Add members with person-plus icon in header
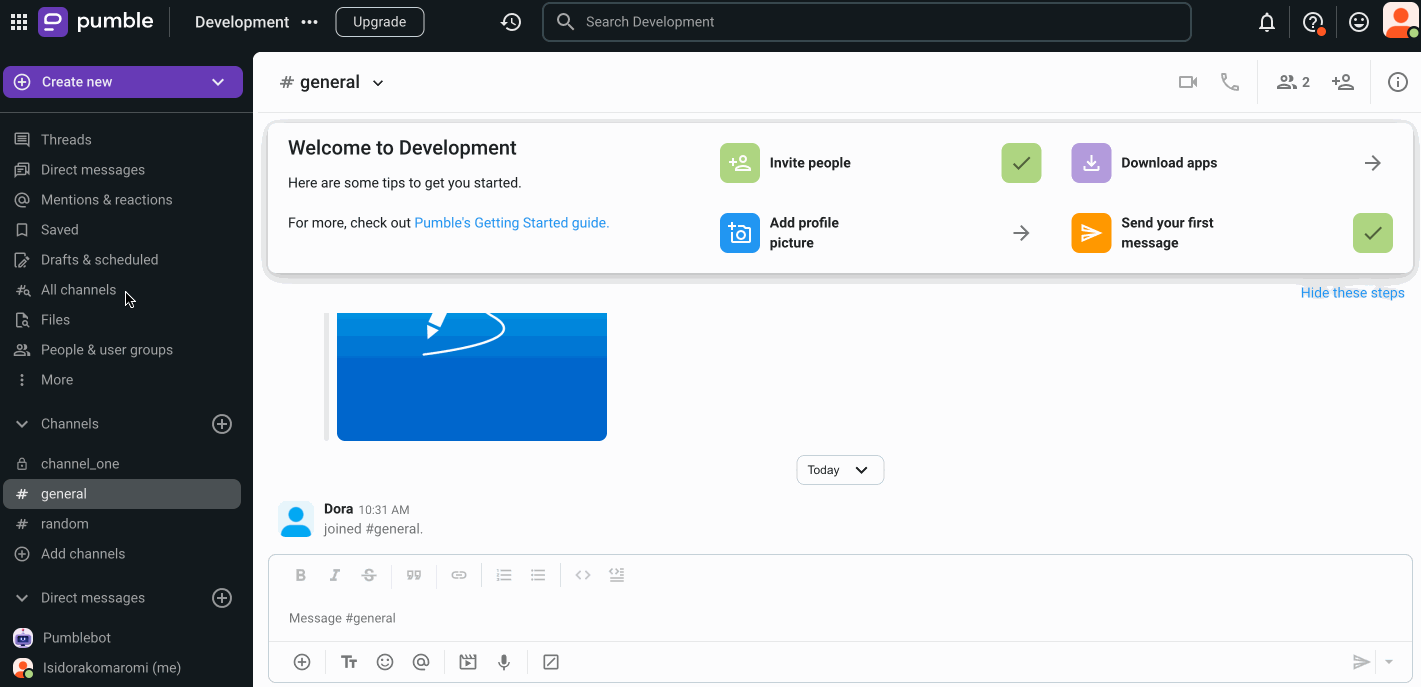This screenshot has height=687, width=1421. coord(1343,82)
